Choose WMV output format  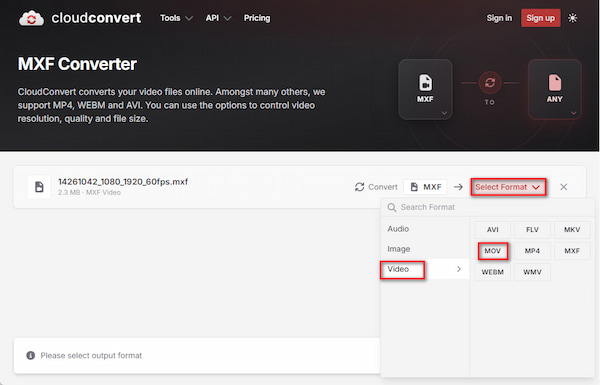point(532,272)
